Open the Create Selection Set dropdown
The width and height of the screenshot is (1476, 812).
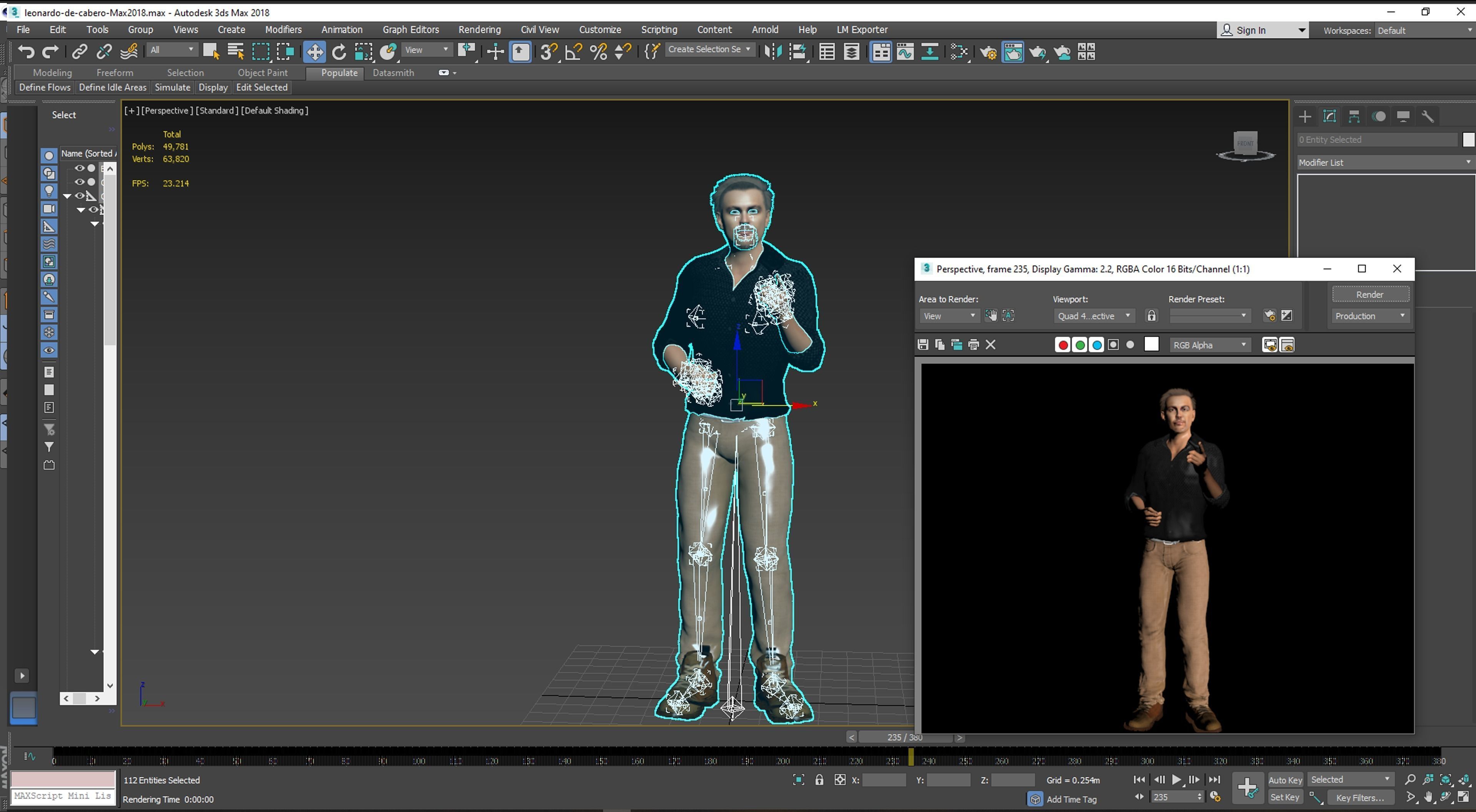709,49
